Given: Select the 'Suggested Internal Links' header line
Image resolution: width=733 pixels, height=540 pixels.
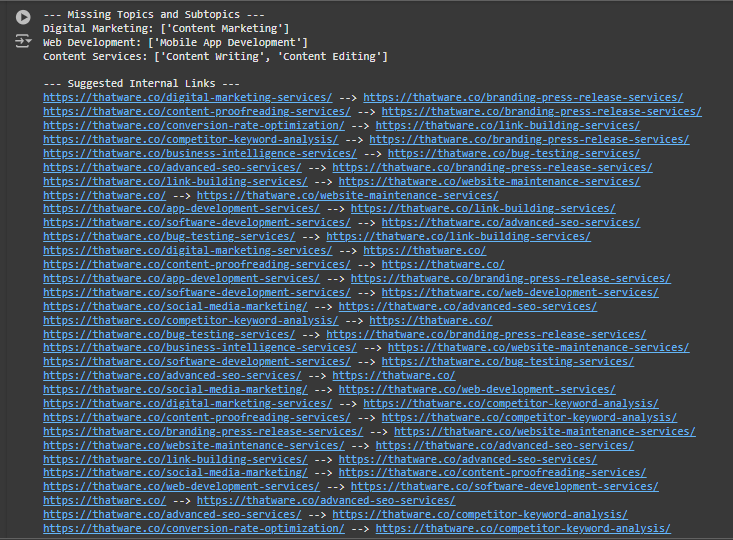Looking at the screenshot, I should pos(142,84).
